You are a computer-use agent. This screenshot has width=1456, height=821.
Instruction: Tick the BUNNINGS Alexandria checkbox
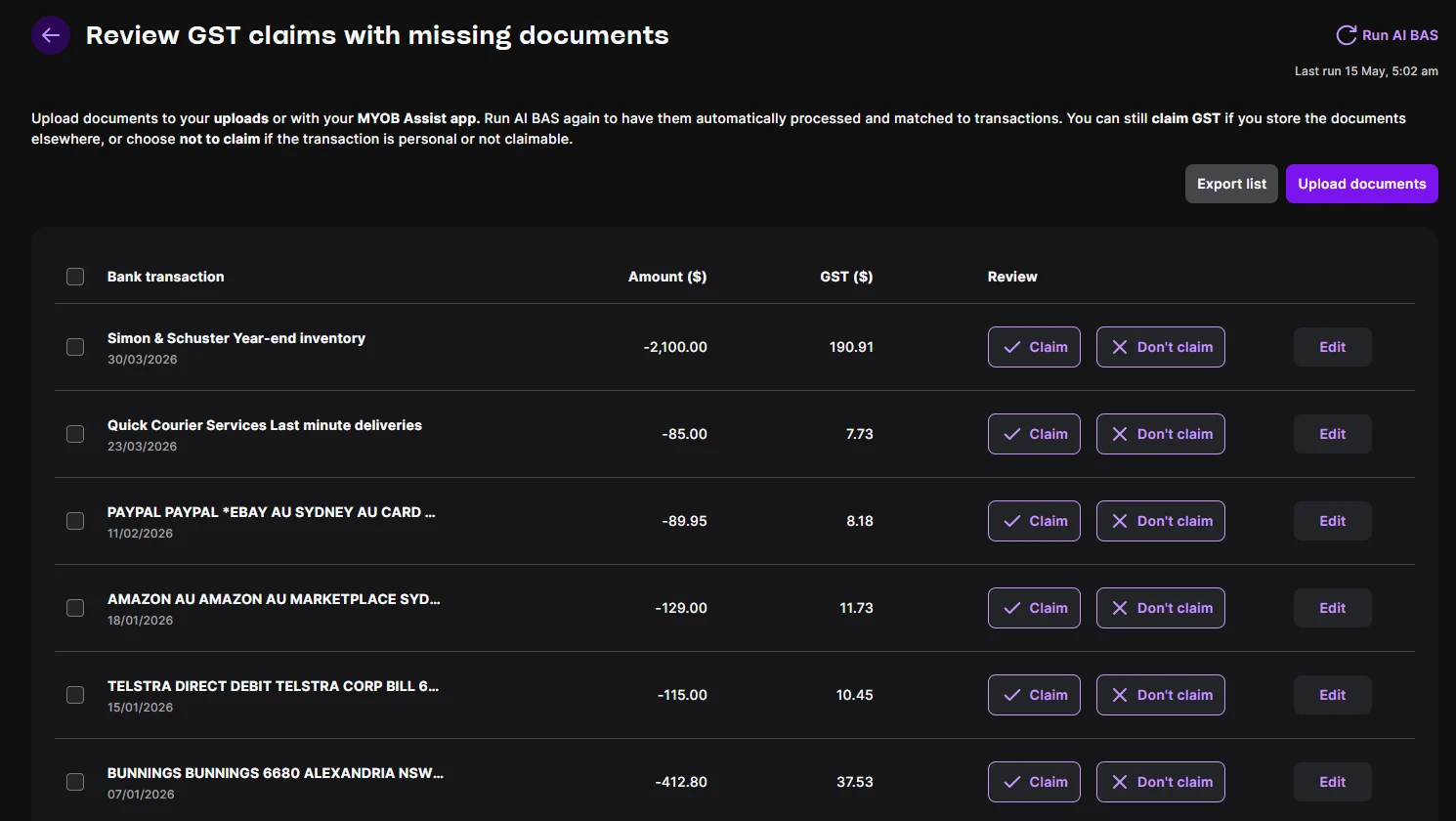pos(75,782)
